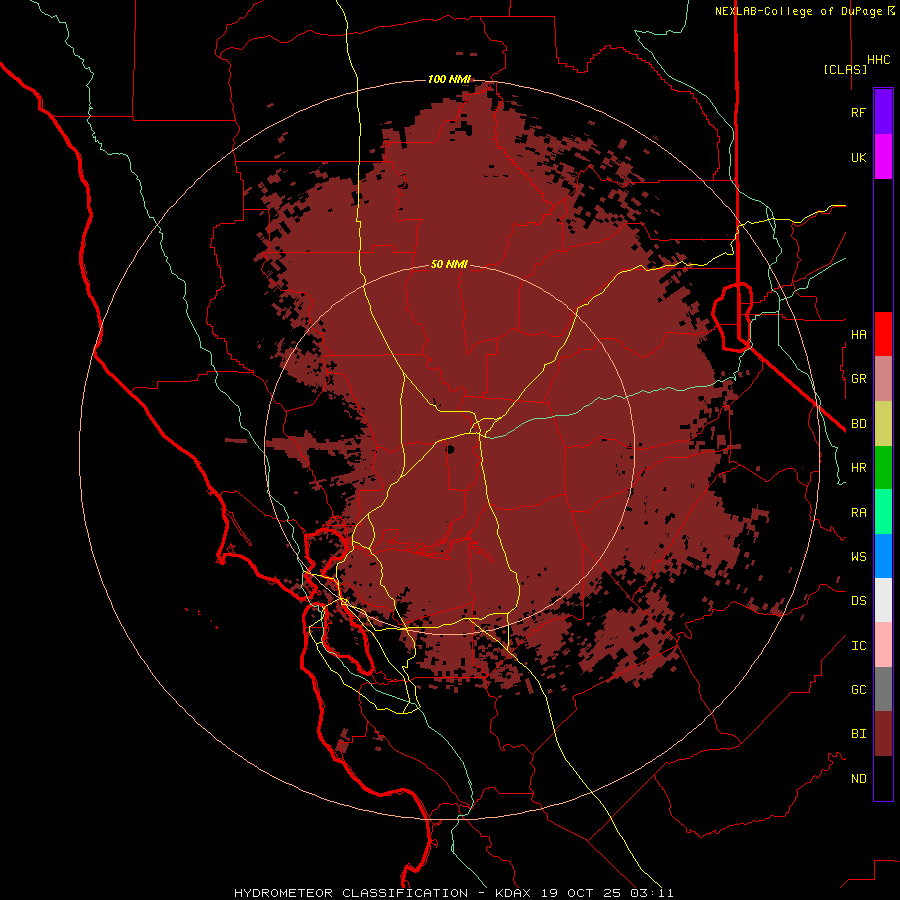Click the WS legend label
This screenshot has width=900, height=900.
(x=858, y=557)
